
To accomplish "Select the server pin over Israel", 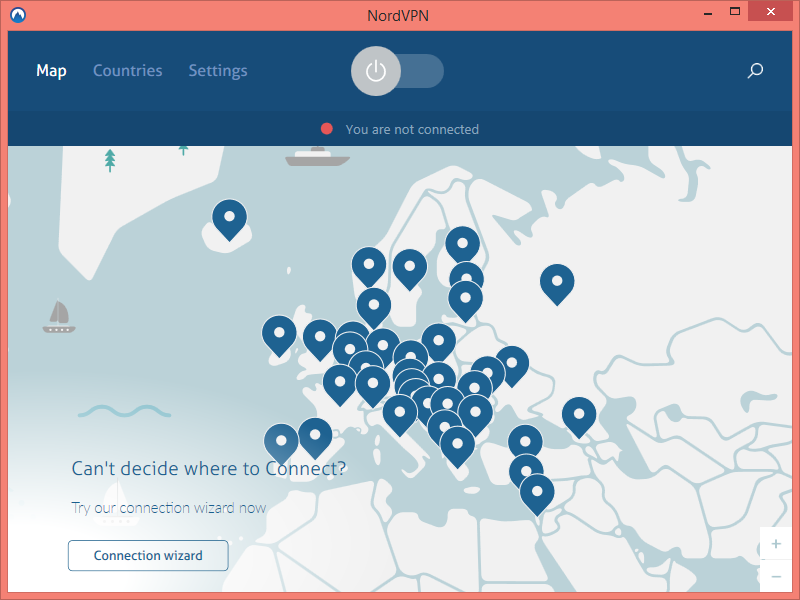I will pyautogui.click(x=537, y=495).
